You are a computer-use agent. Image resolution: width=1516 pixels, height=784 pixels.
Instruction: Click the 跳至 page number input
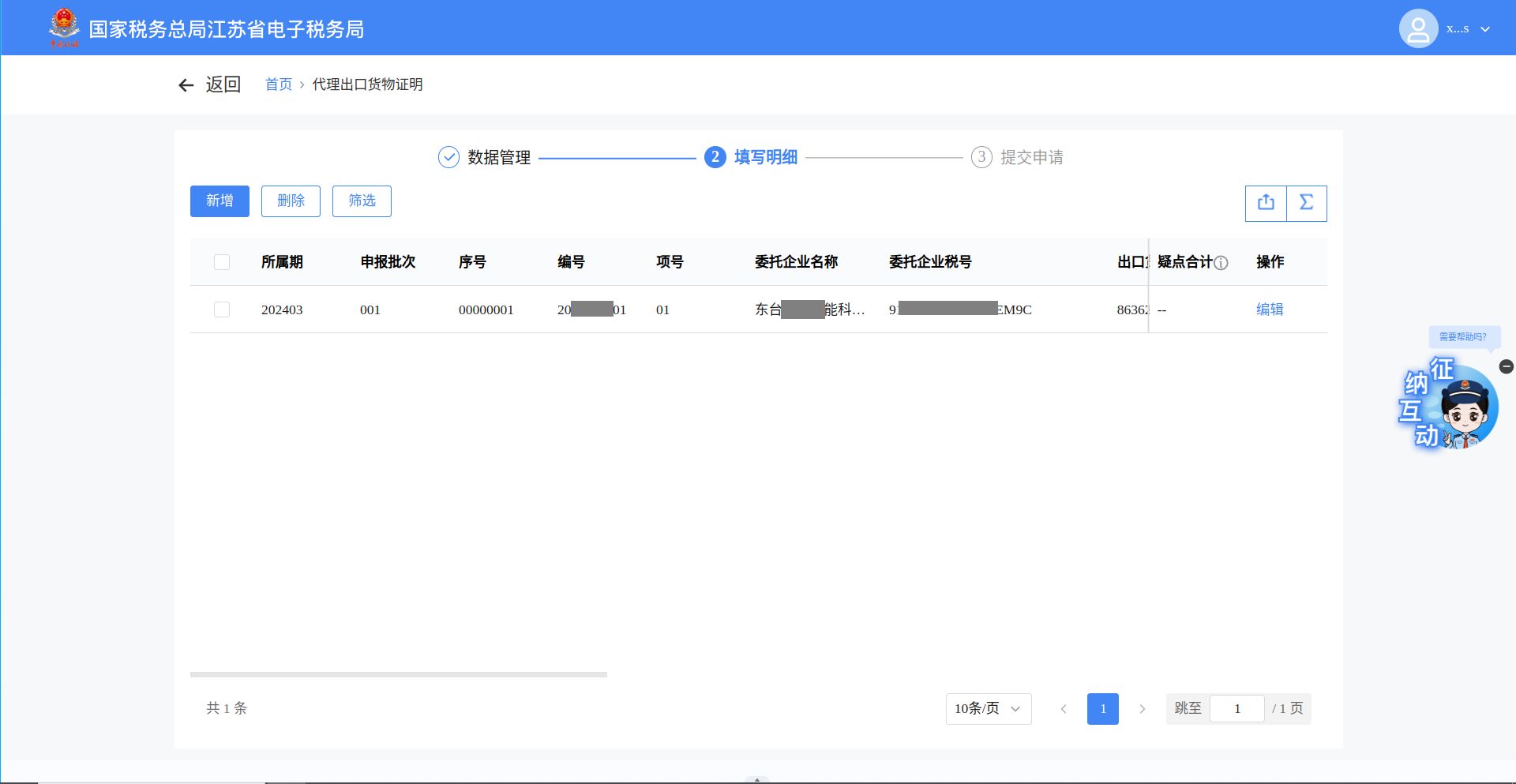pos(1236,708)
